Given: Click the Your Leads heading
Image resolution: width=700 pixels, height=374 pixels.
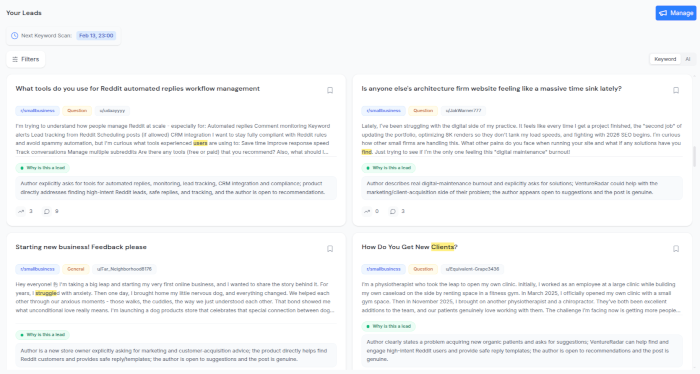Looking at the screenshot, I should point(24,12).
